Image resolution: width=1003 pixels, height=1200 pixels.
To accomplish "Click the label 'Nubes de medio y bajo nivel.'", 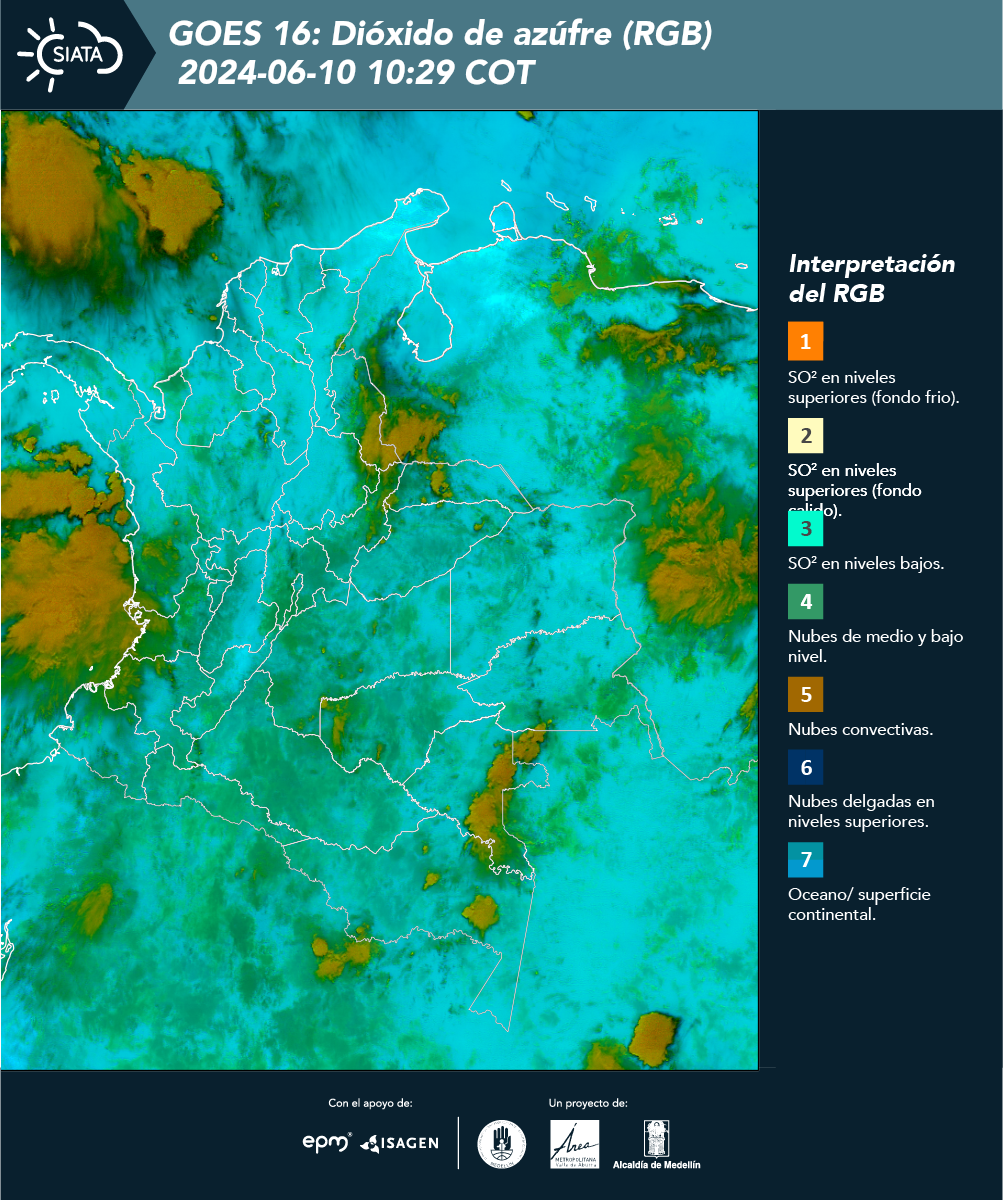I will click(x=875, y=646).
